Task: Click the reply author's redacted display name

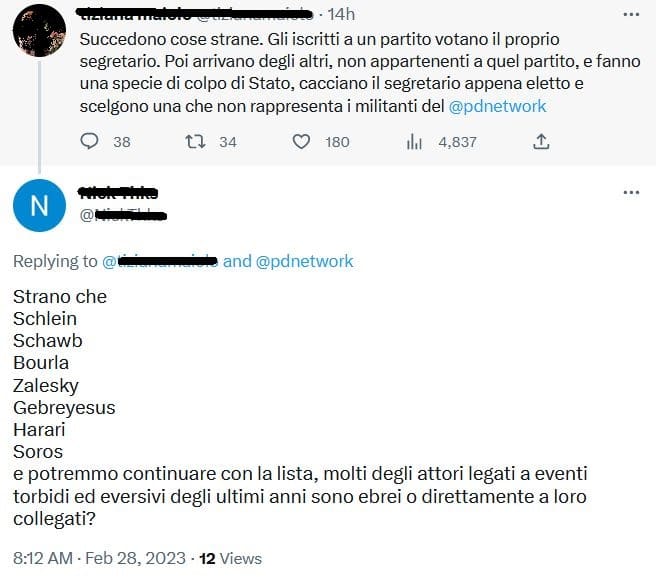Action: click(118, 192)
